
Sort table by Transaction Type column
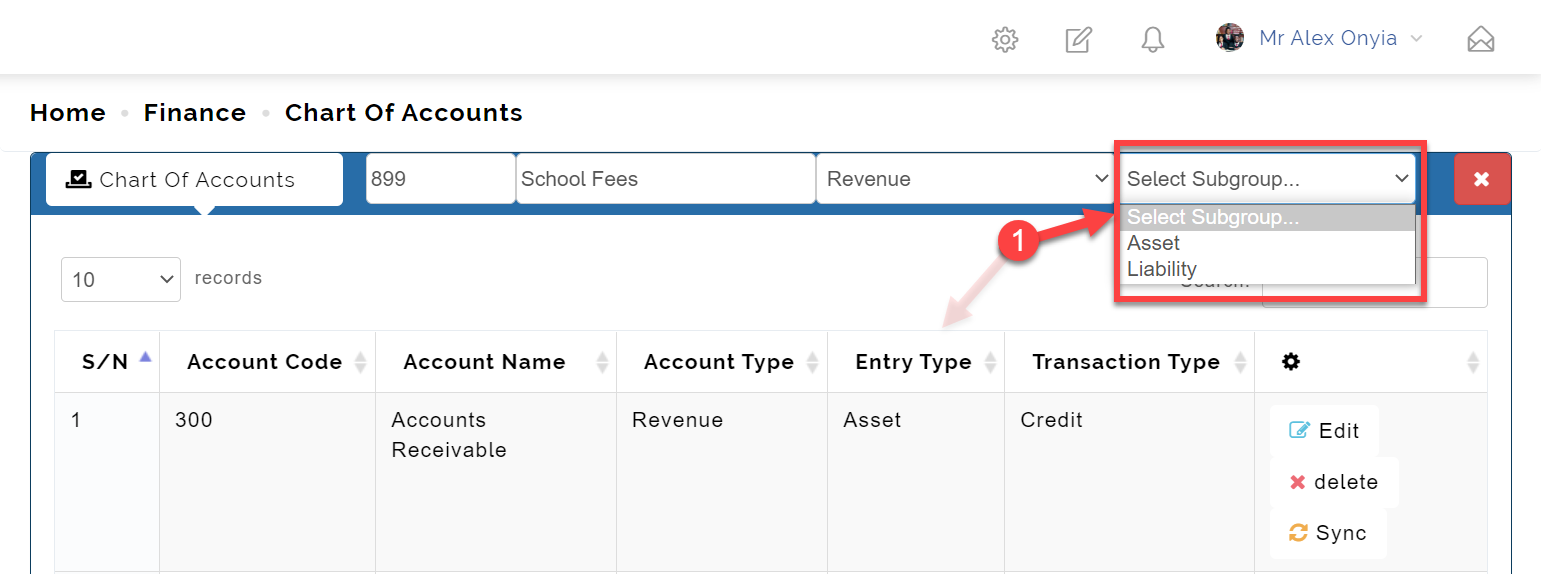(x=1129, y=362)
